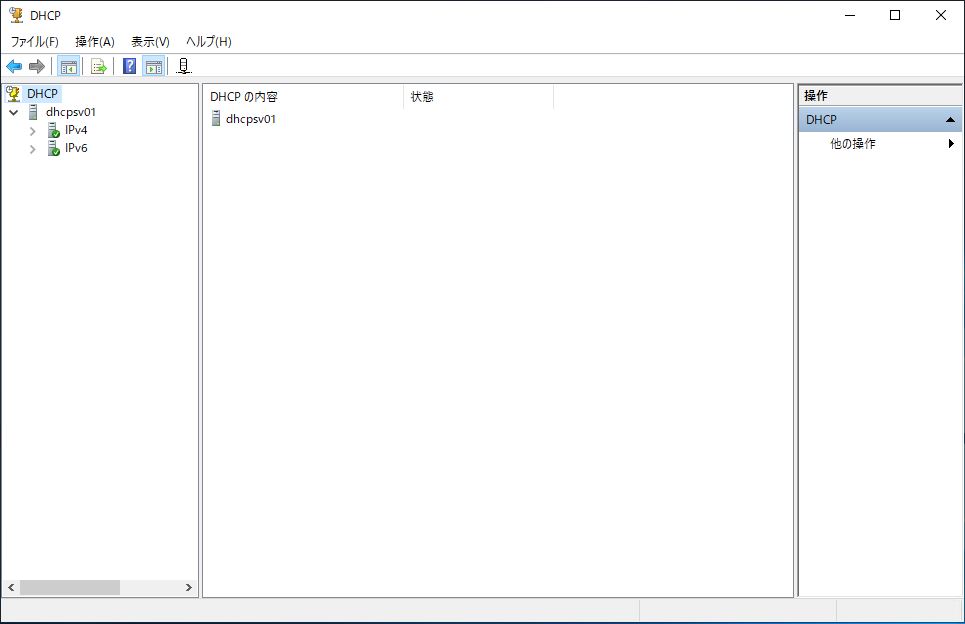The height and width of the screenshot is (624, 965).
Task: Collapse the dhcpsv01 tree node
Action: 13,111
